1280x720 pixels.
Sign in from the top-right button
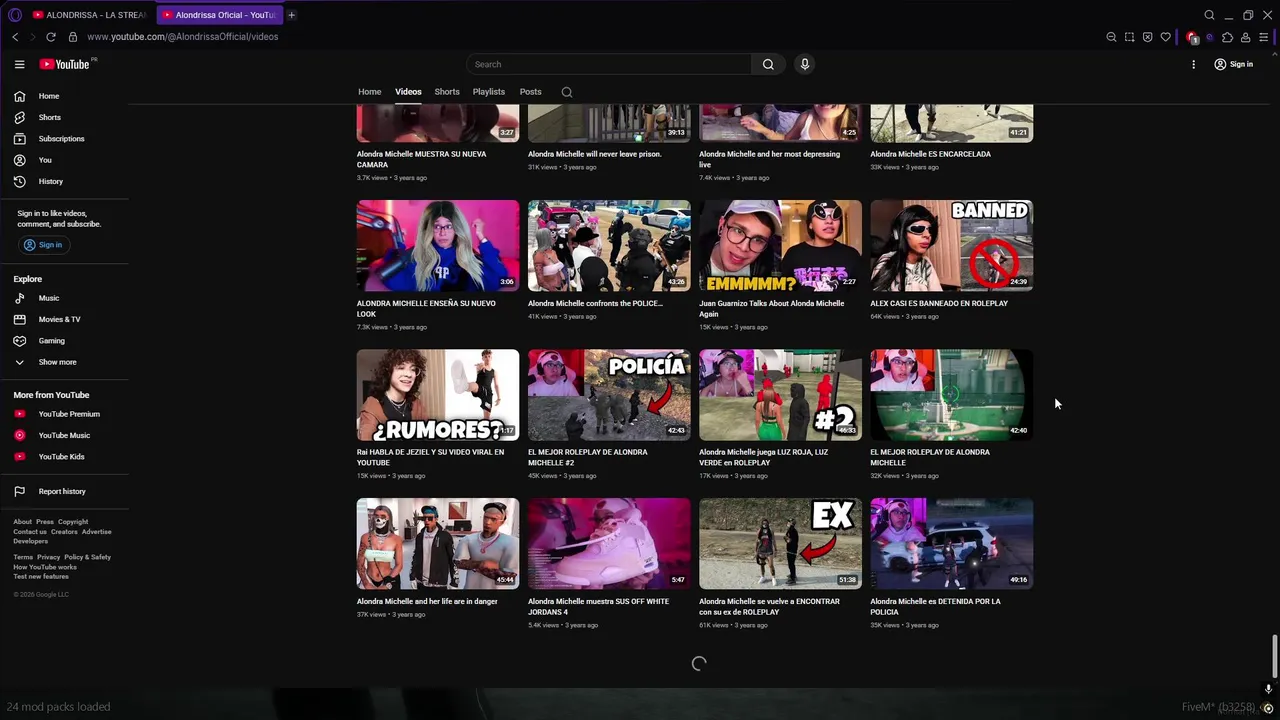click(x=1233, y=64)
